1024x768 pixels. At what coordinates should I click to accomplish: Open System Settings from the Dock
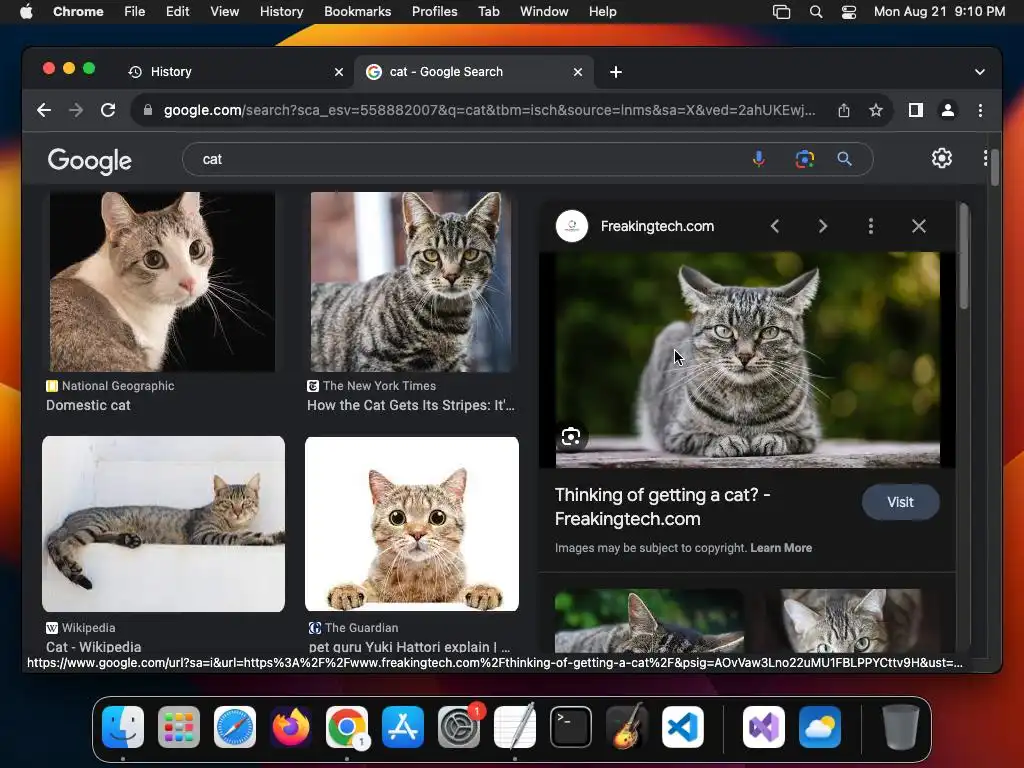tap(458, 727)
